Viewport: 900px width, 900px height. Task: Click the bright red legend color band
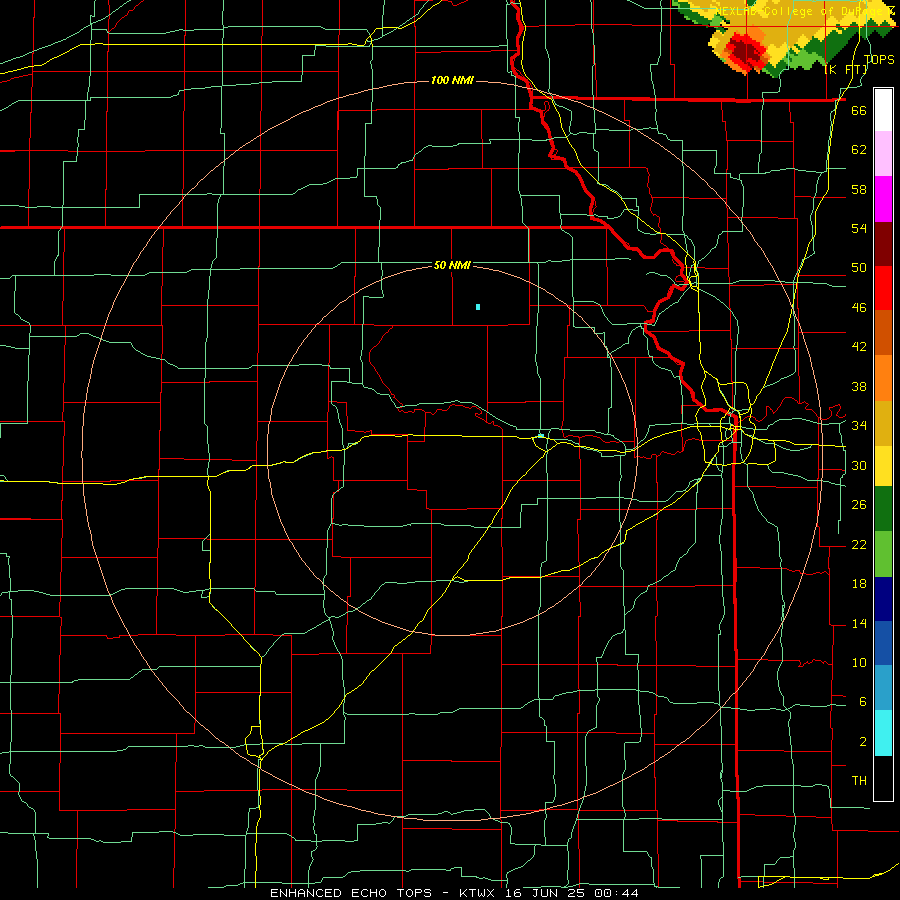point(883,288)
